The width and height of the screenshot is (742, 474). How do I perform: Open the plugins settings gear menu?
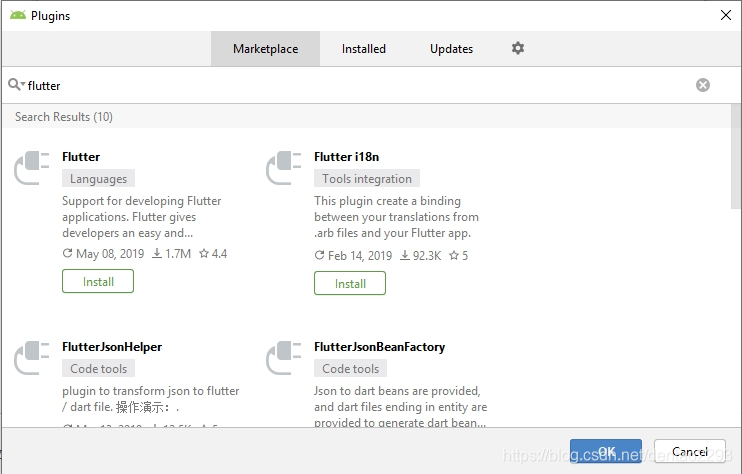pyautogui.click(x=518, y=48)
